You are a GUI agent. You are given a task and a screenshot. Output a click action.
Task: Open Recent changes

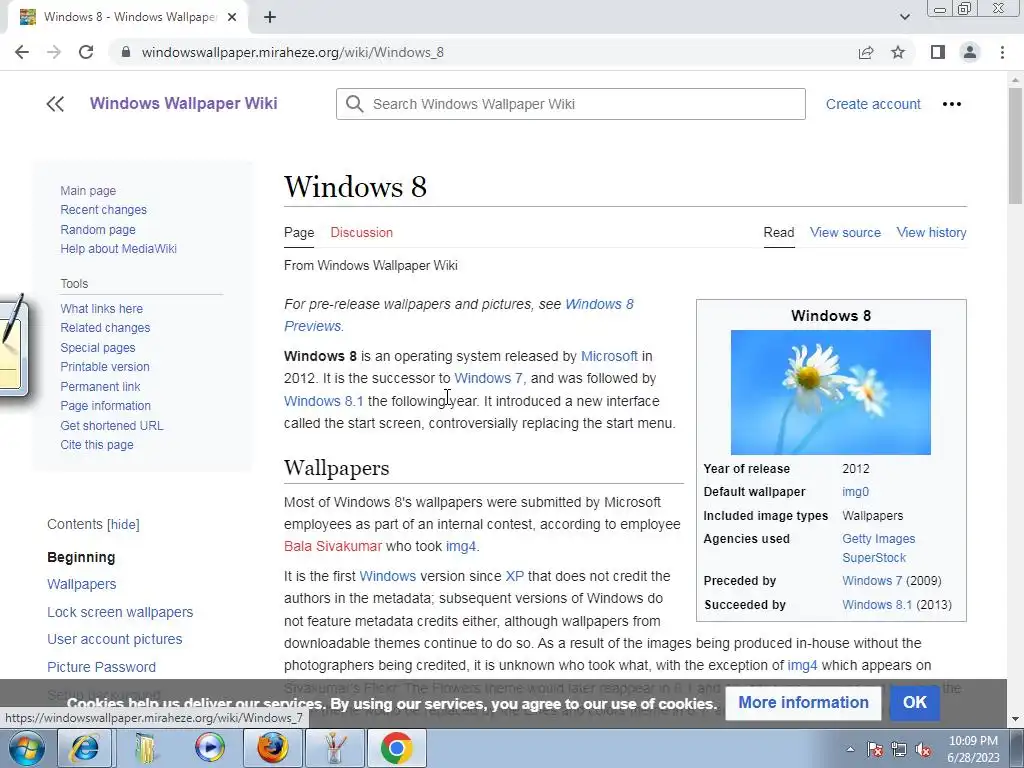[x=103, y=210]
